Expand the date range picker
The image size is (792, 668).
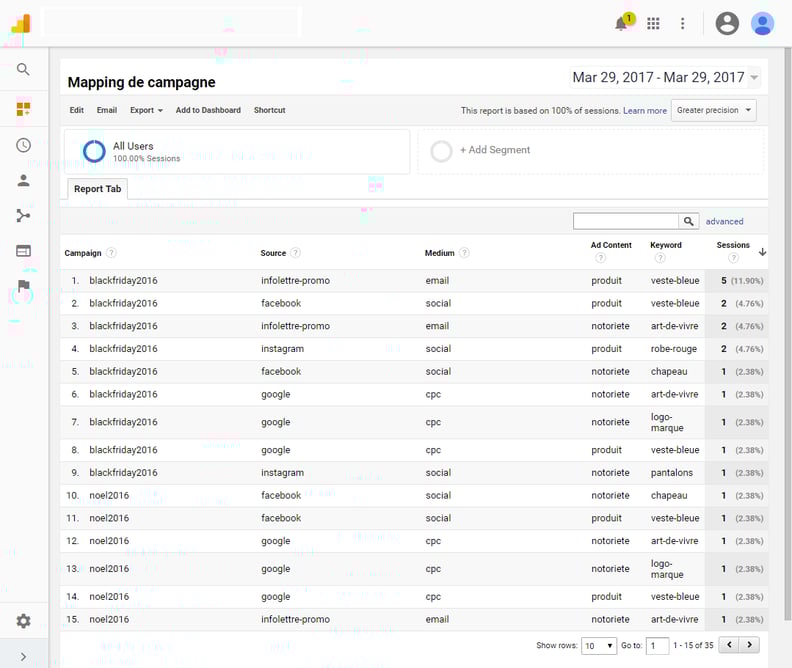665,78
